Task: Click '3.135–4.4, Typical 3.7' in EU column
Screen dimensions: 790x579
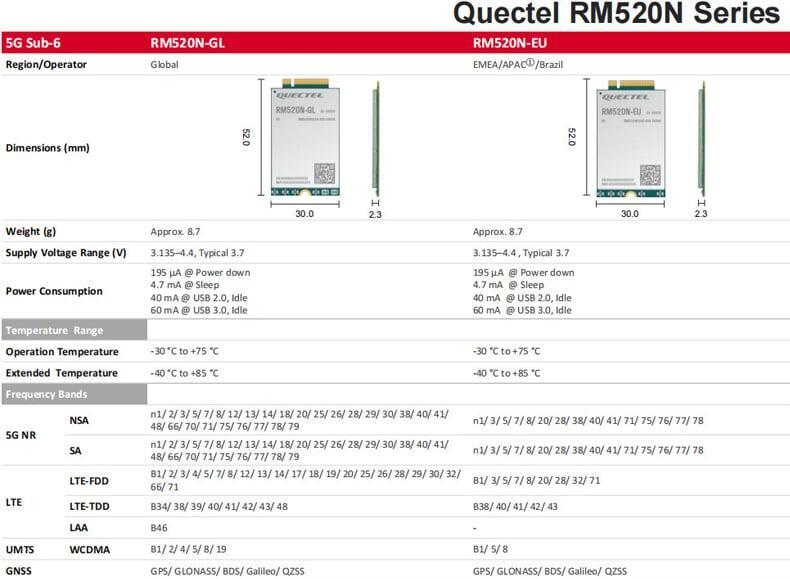Action: tap(521, 253)
